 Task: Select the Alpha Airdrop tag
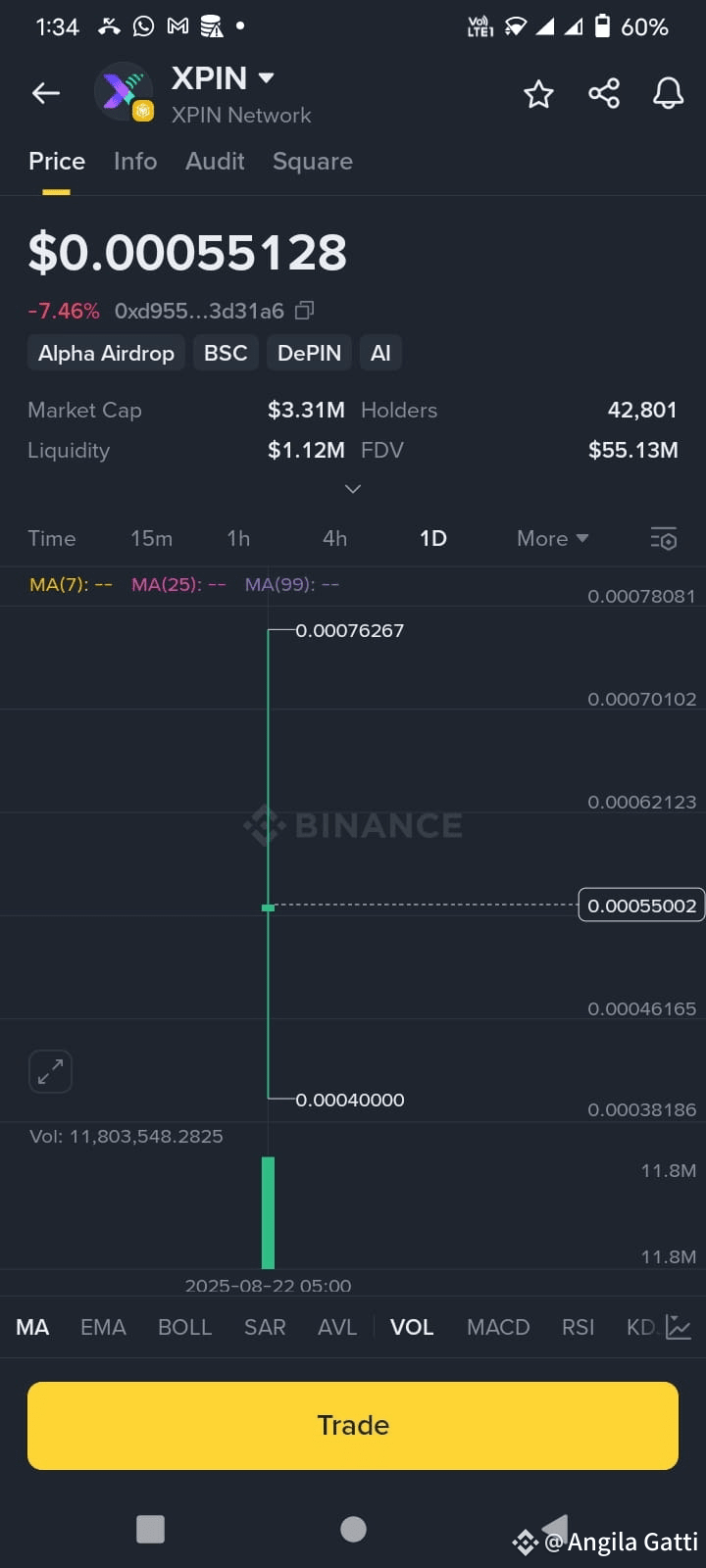[x=106, y=353]
